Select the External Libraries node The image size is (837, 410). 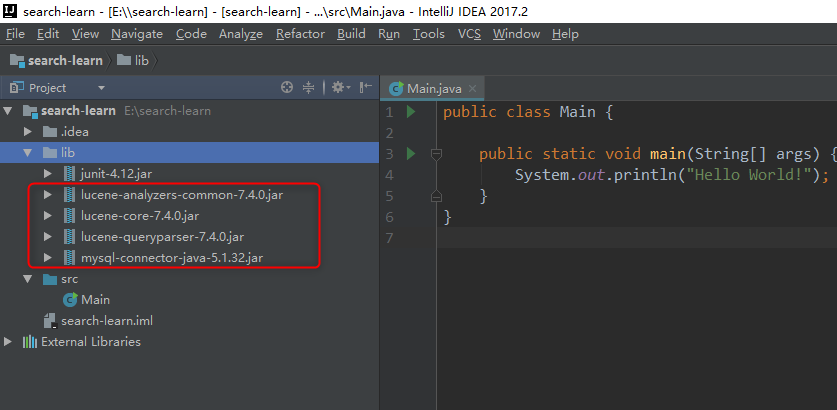pos(91,342)
